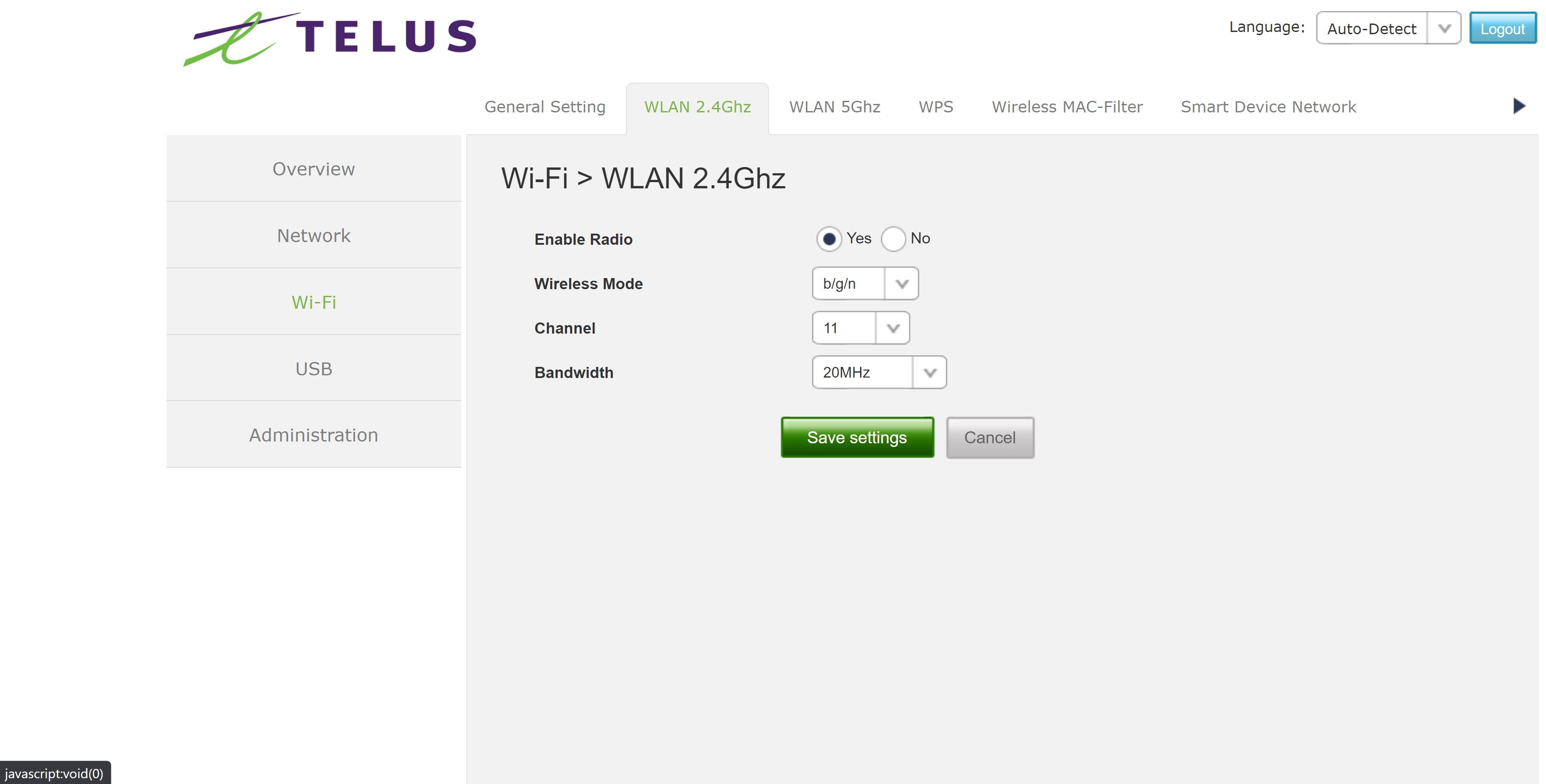Select USB in the sidebar
The width and height of the screenshot is (1546, 784).
(x=313, y=368)
